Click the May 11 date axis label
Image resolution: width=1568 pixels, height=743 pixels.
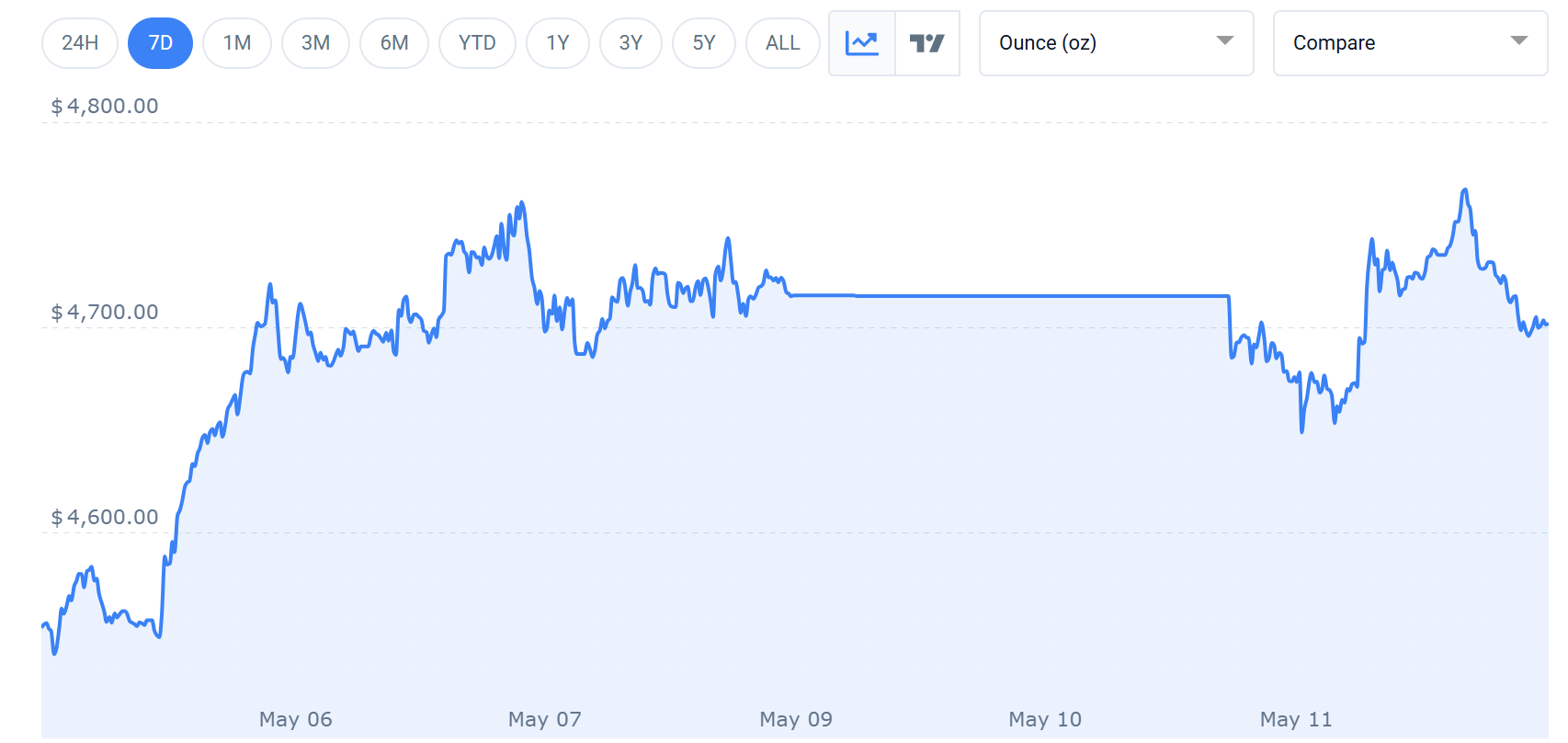(x=1296, y=719)
